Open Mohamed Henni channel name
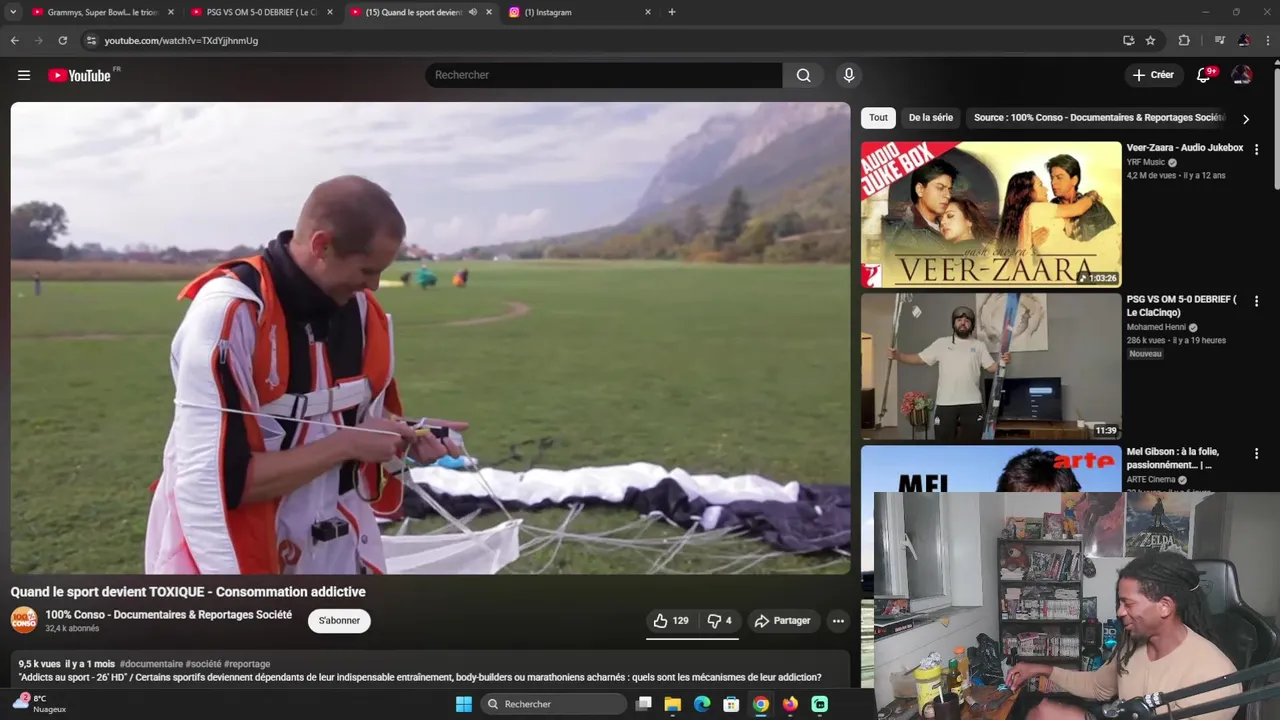The width and height of the screenshot is (1280, 720). [x=1156, y=327]
